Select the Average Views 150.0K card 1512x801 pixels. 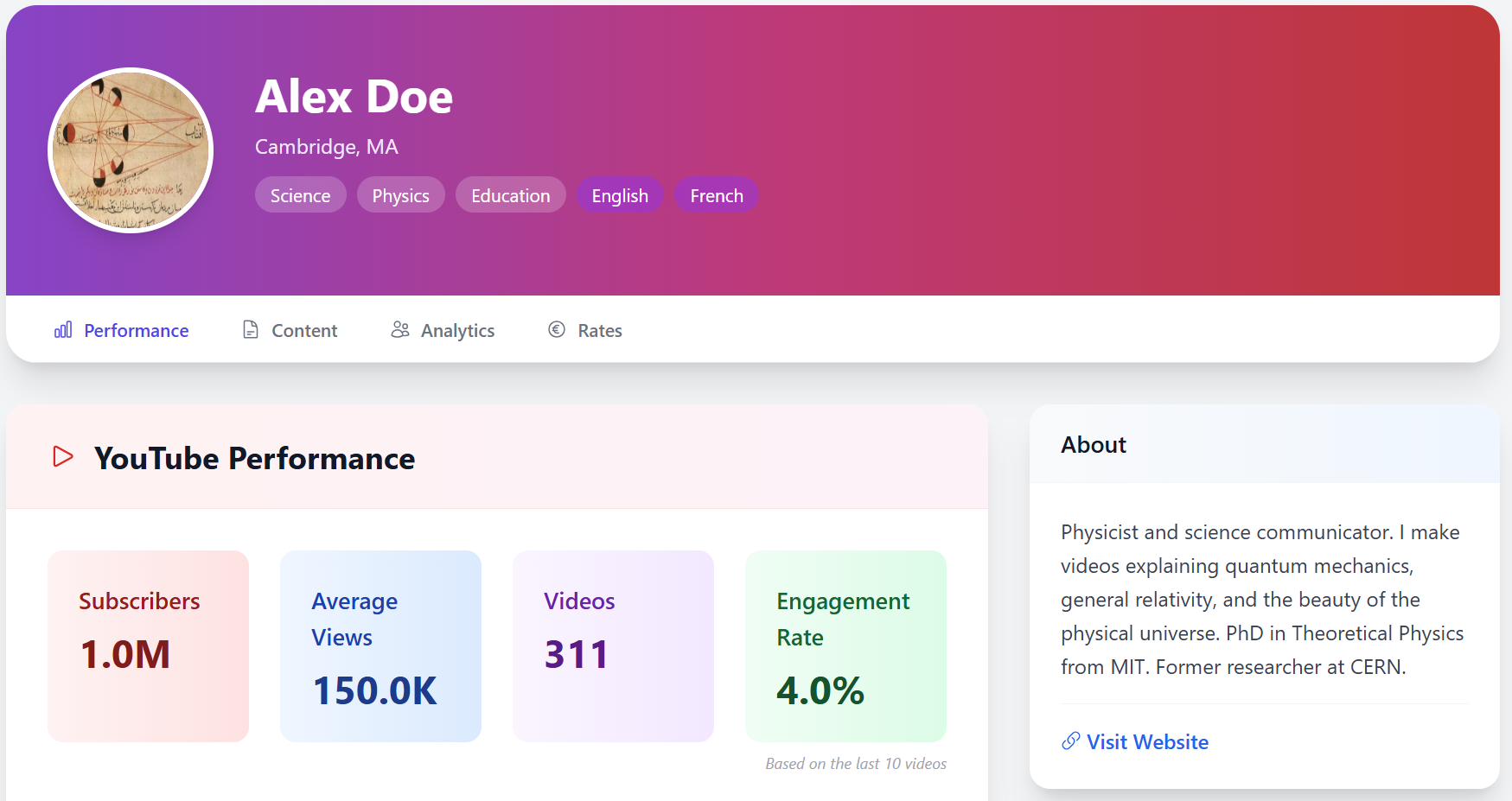380,645
